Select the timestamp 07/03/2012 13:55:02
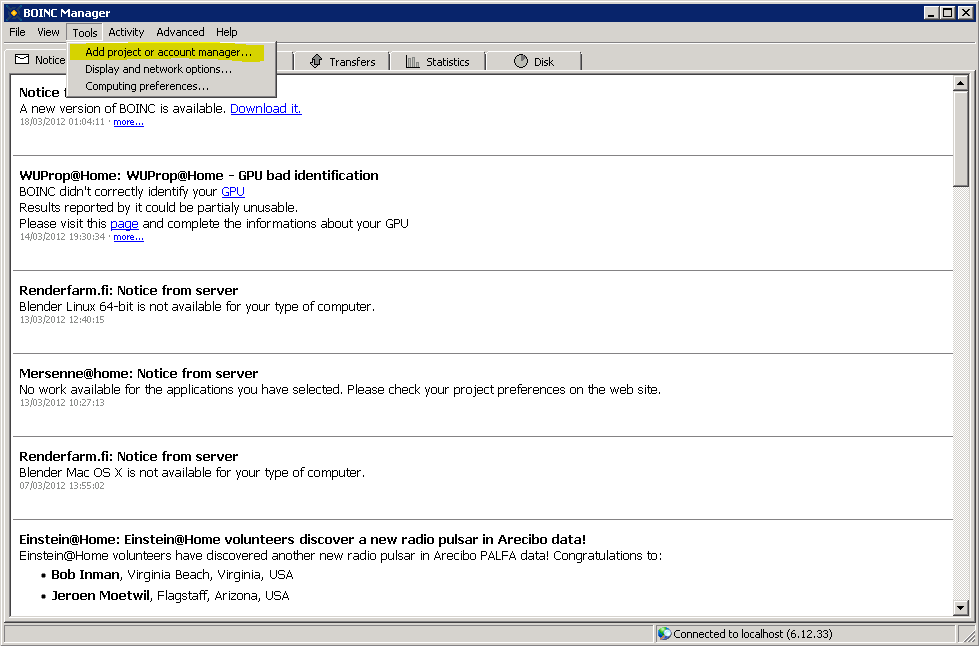Image resolution: width=979 pixels, height=646 pixels. click(x=62, y=486)
